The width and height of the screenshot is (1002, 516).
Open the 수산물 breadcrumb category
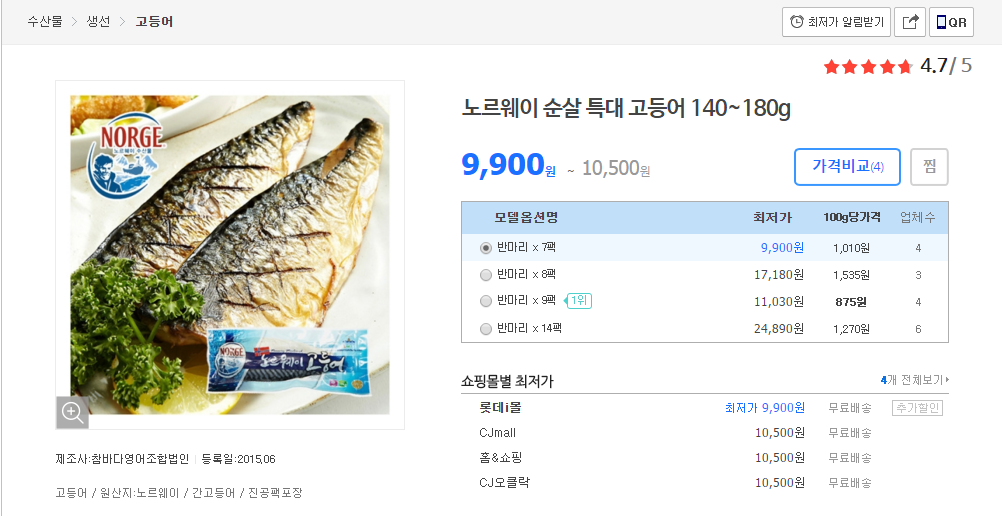[47, 21]
